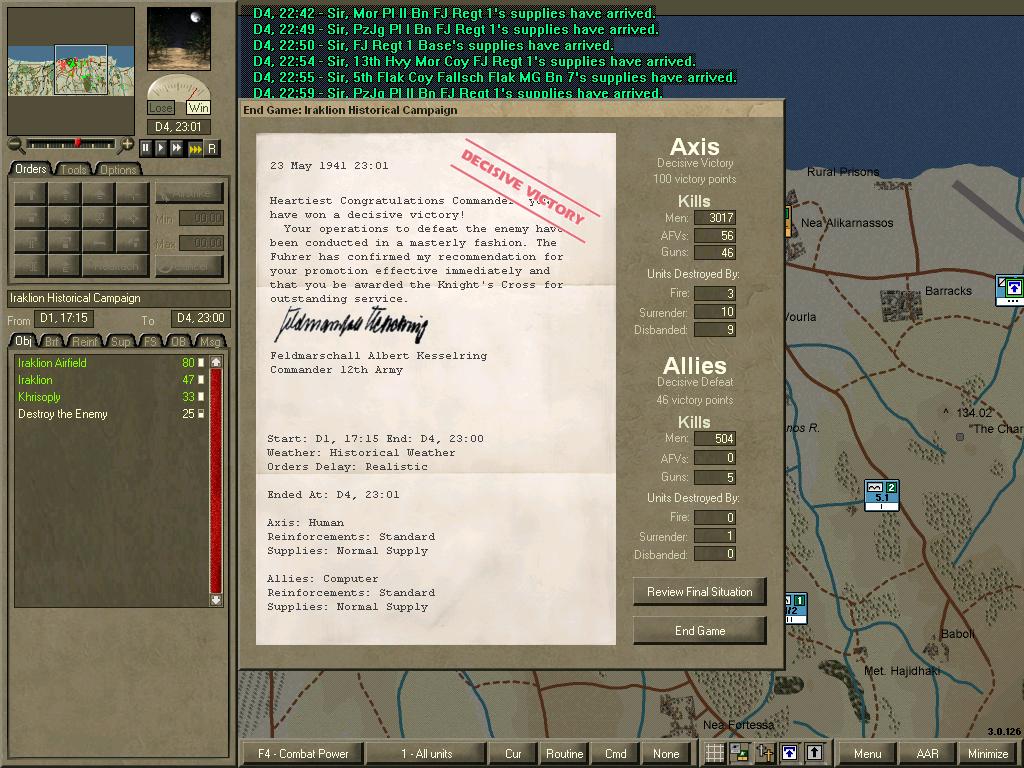Image resolution: width=1024 pixels, height=768 pixels.
Task: Select the 5.1 unit counter on map
Action: 882,495
